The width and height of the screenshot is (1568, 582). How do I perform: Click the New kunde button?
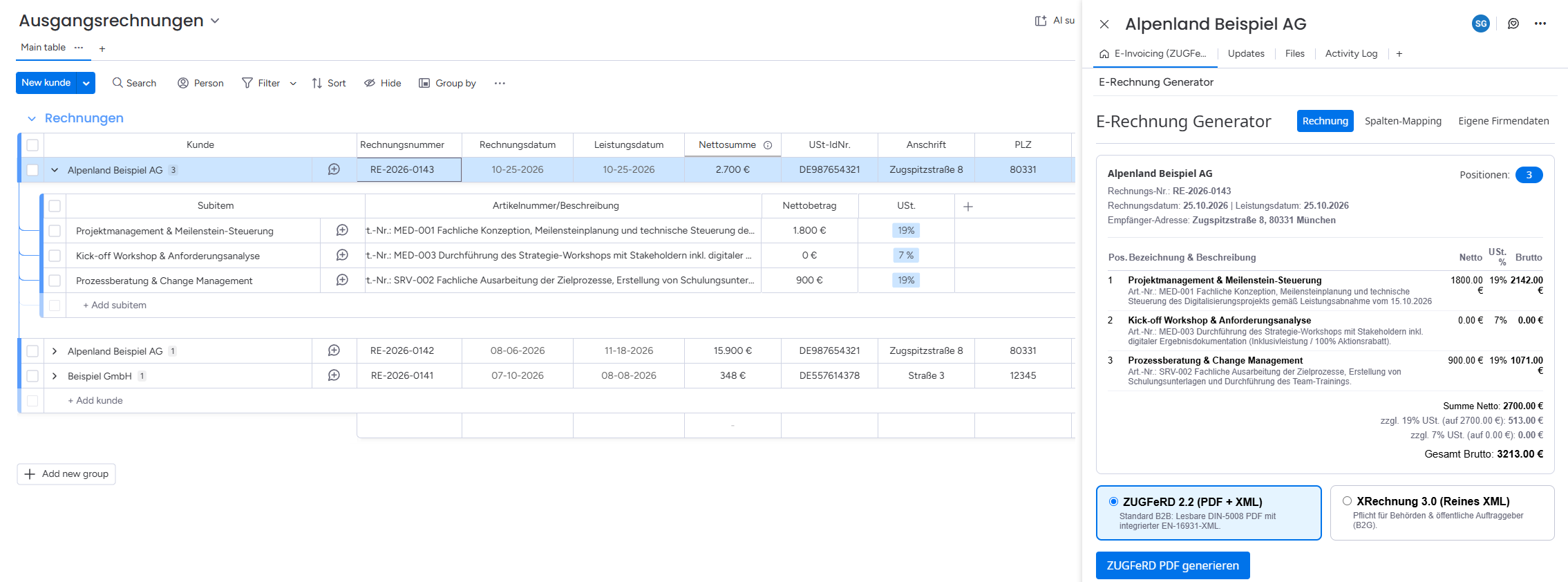tap(46, 83)
